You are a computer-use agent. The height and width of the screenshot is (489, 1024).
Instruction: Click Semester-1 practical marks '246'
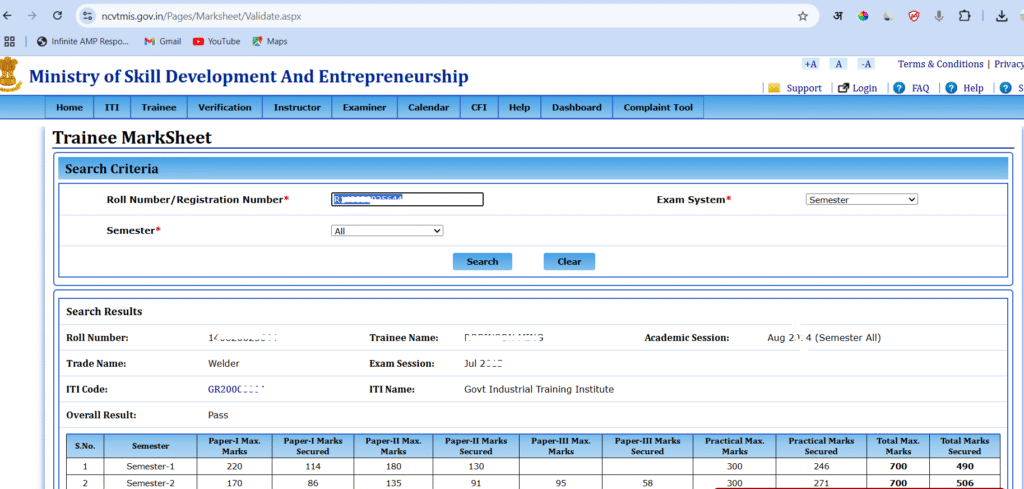(x=821, y=467)
